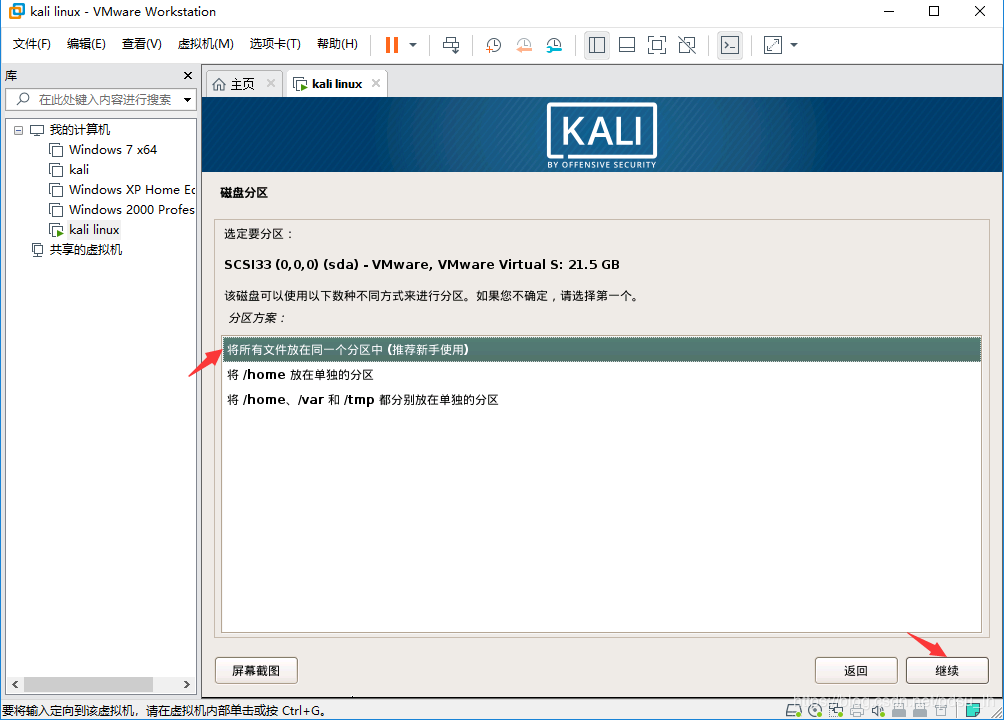This screenshot has width=1004, height=720.
Task: Switch to the 主页 tab
Action: click(242, 84)
